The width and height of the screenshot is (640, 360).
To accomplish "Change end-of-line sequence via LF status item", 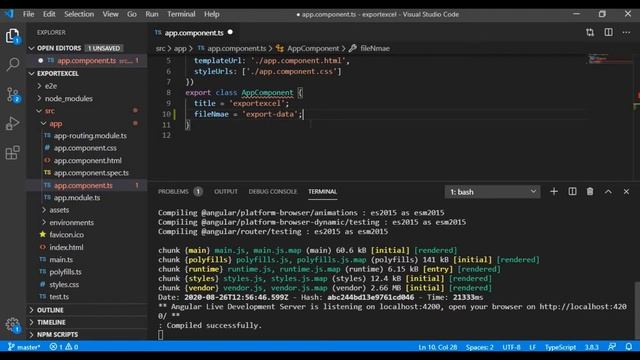I will tap(532, 347).
